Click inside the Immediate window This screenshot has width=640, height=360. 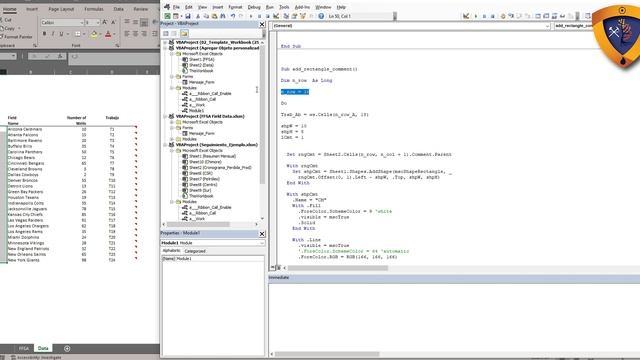coord(454,318)
